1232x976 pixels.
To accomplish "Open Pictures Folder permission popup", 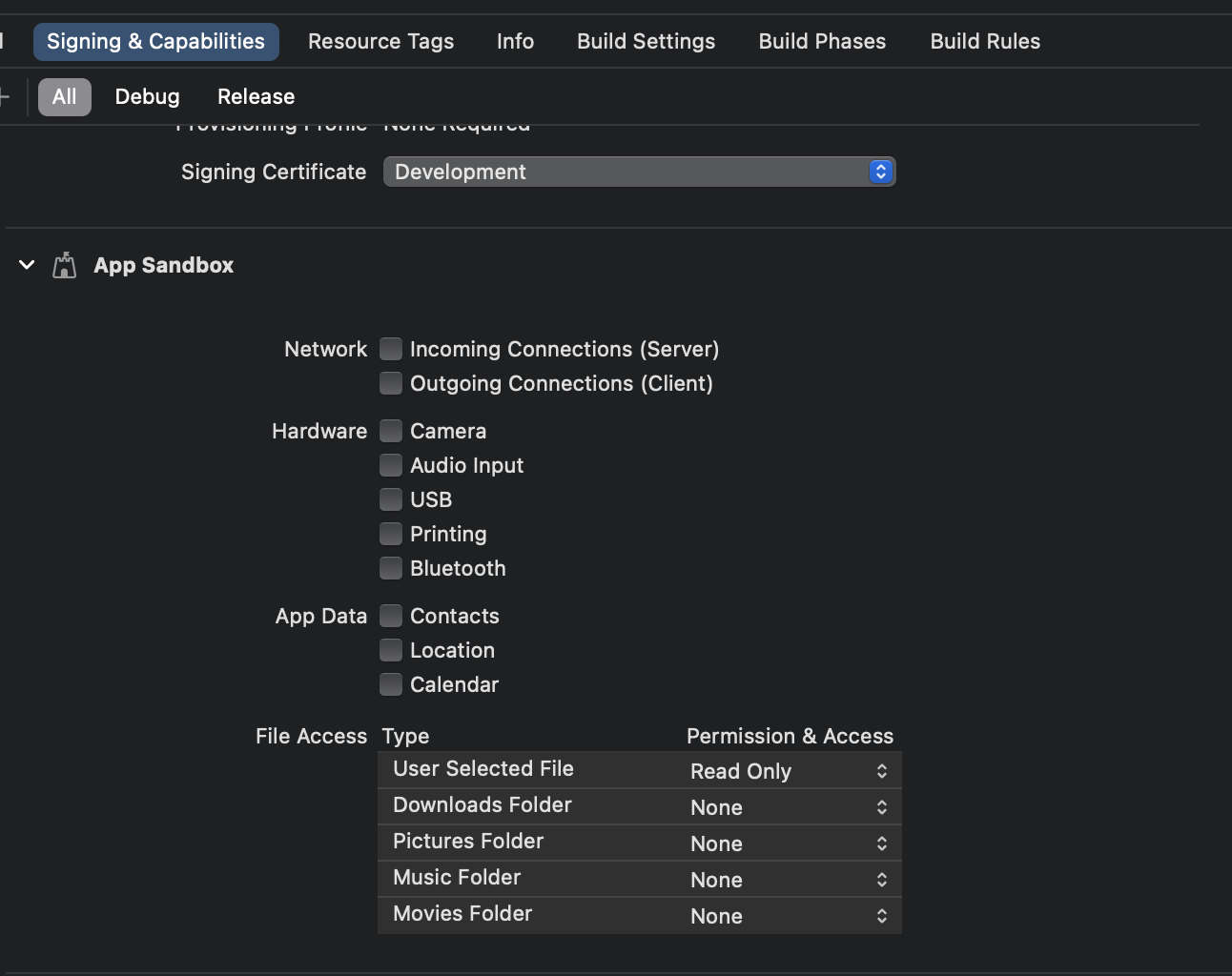I will (x=790, y=844).
